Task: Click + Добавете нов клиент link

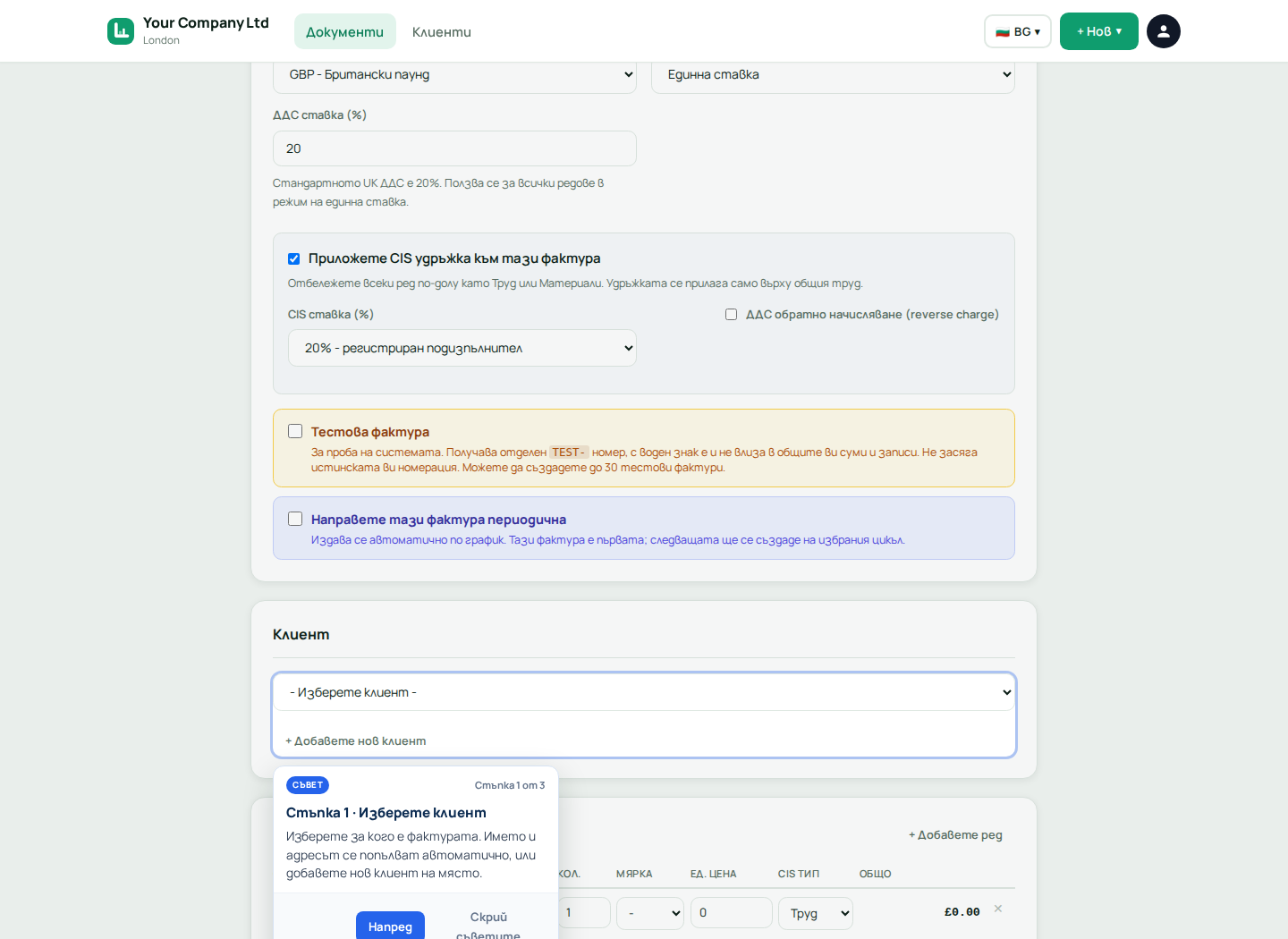Action: [356, 740]
